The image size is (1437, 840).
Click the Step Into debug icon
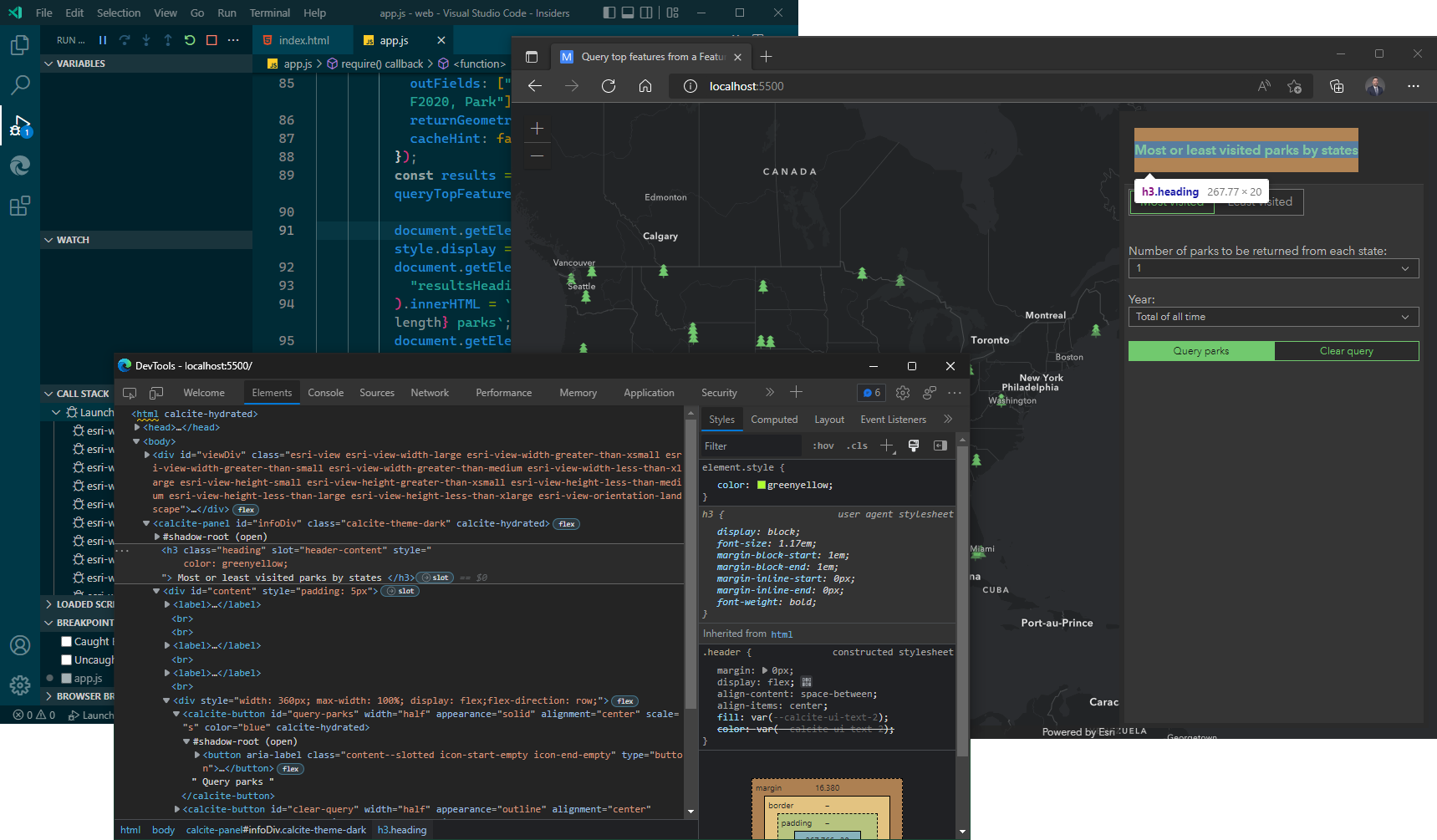coord(145,39)
